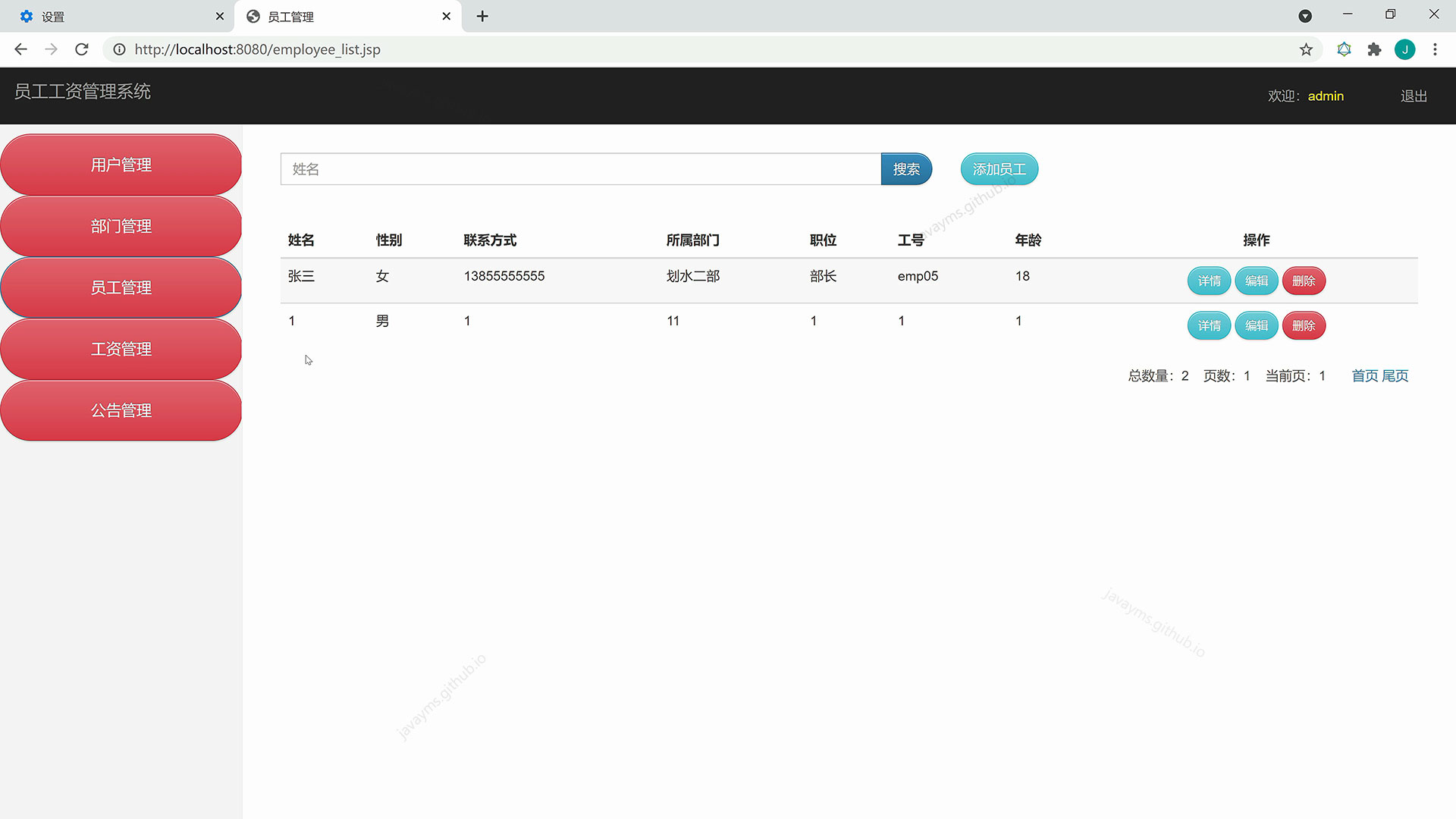Select 工资管理 in the sidebar
Image resolution: width=1456 pixels, height=819 pixels.
pos(121,349)
